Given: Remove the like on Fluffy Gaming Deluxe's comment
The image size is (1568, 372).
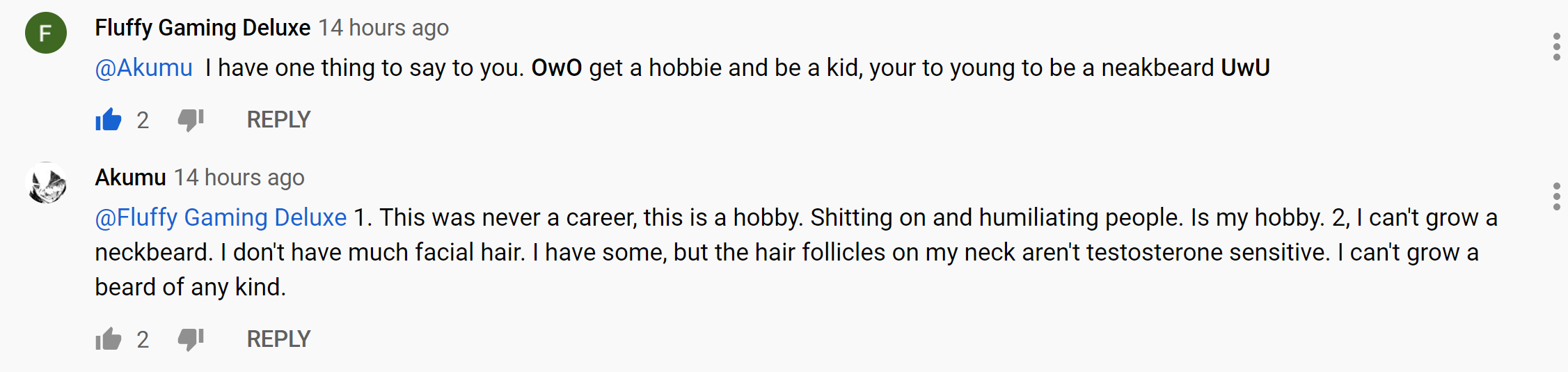Looking at the screenshot, I should 109,120.
